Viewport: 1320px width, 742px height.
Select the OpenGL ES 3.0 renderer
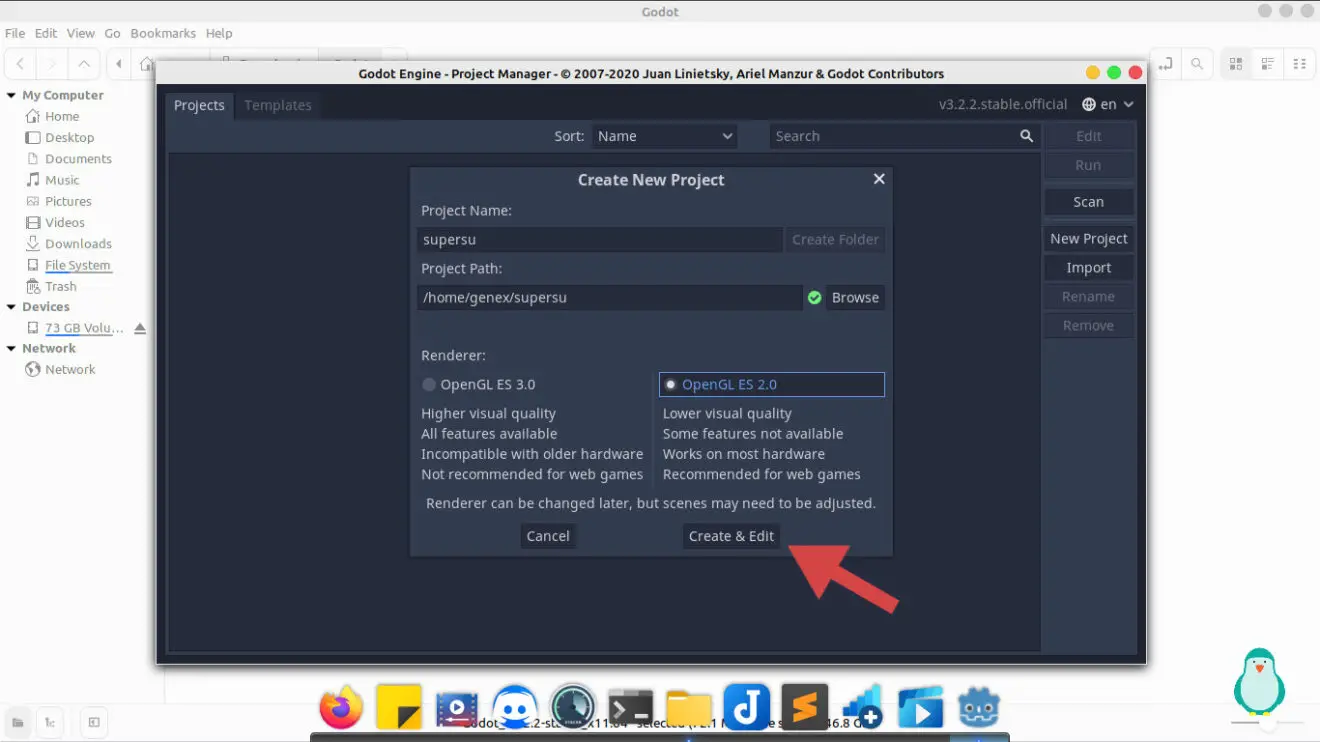coord(478,384)
